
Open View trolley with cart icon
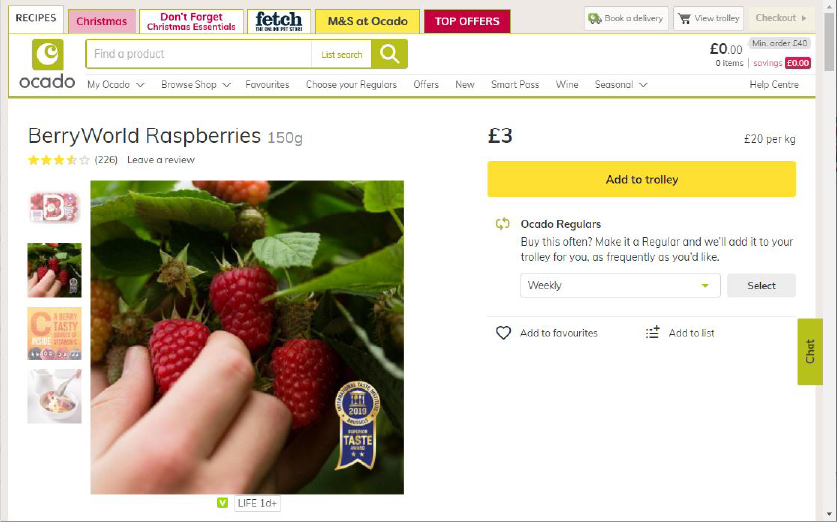coord(708,18)
